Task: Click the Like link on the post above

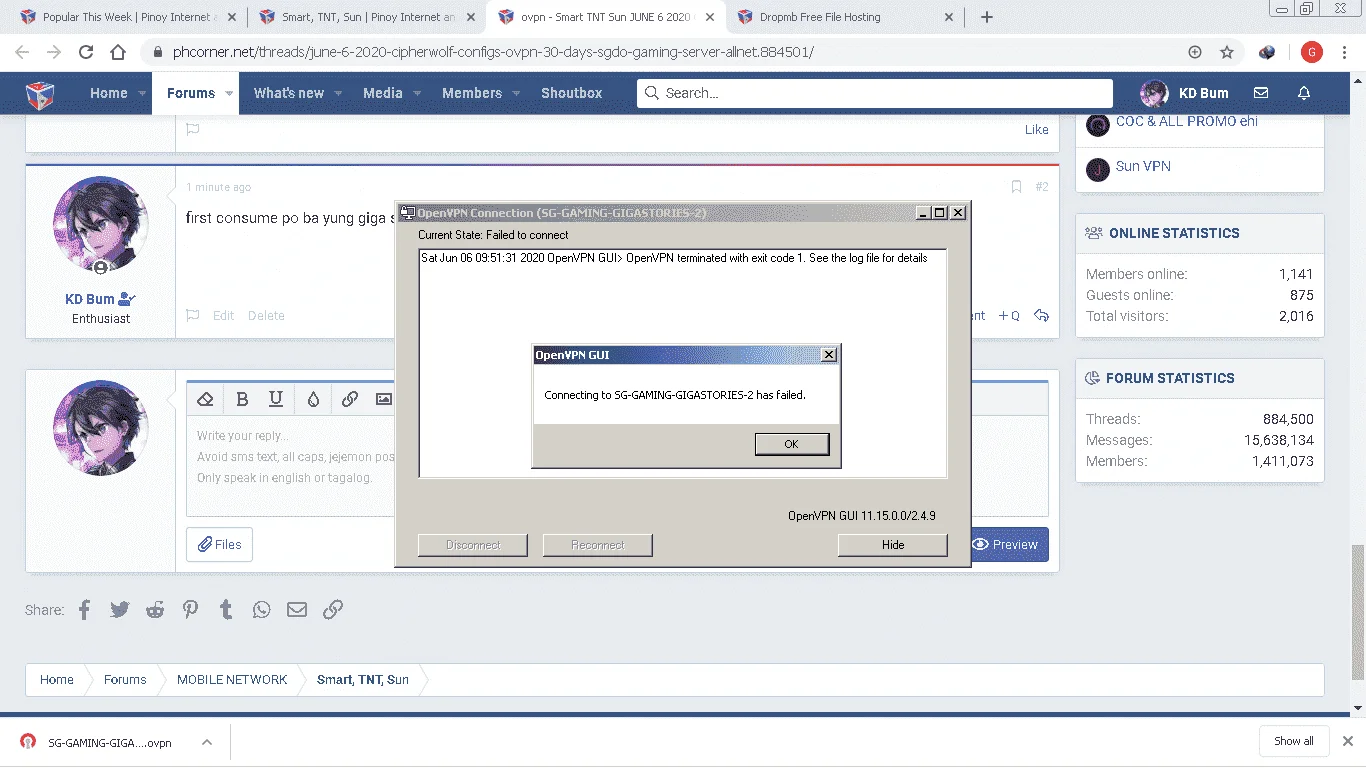Action: pos(1037,130)
